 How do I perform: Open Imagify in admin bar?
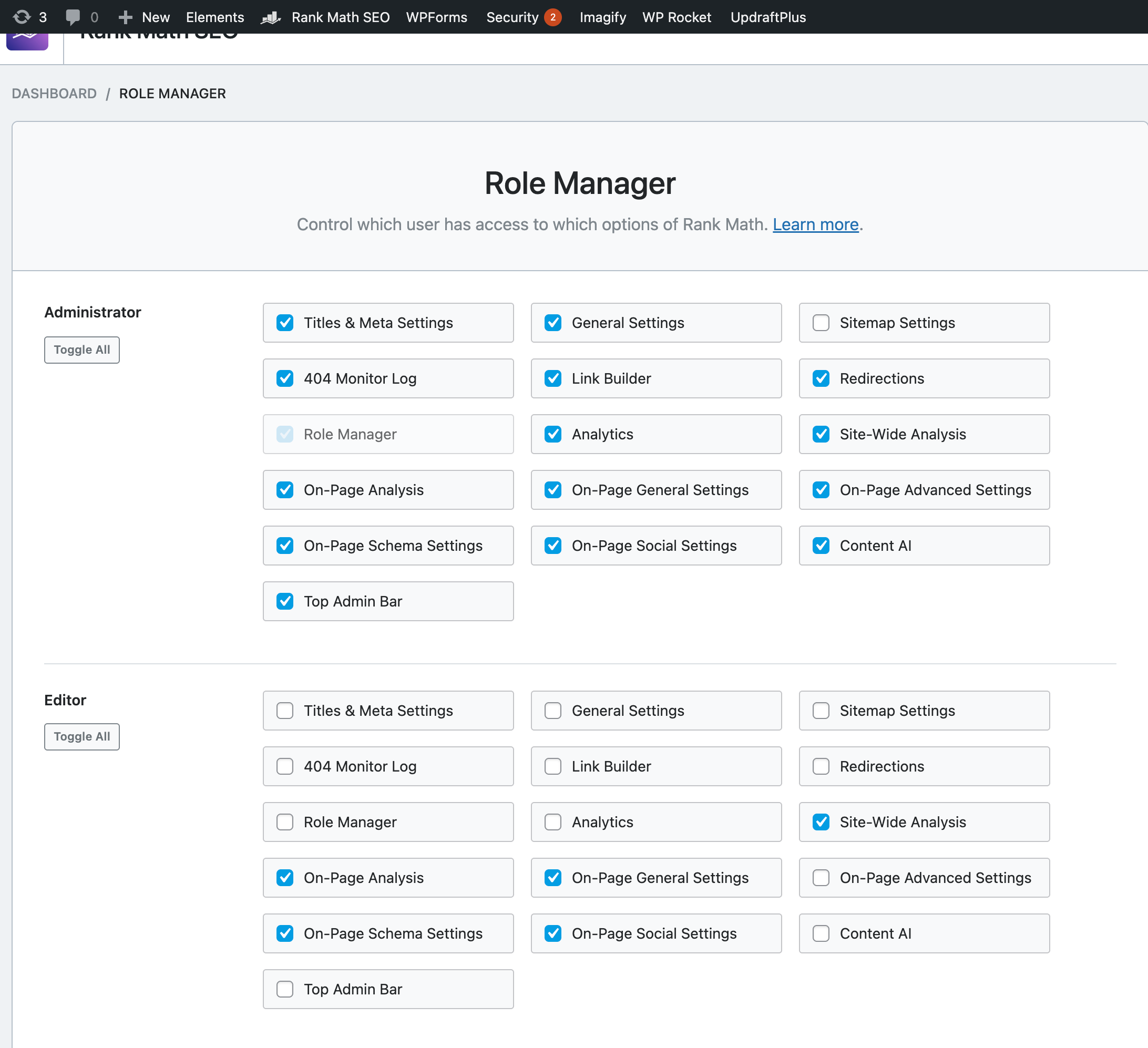tap(602, 17)
